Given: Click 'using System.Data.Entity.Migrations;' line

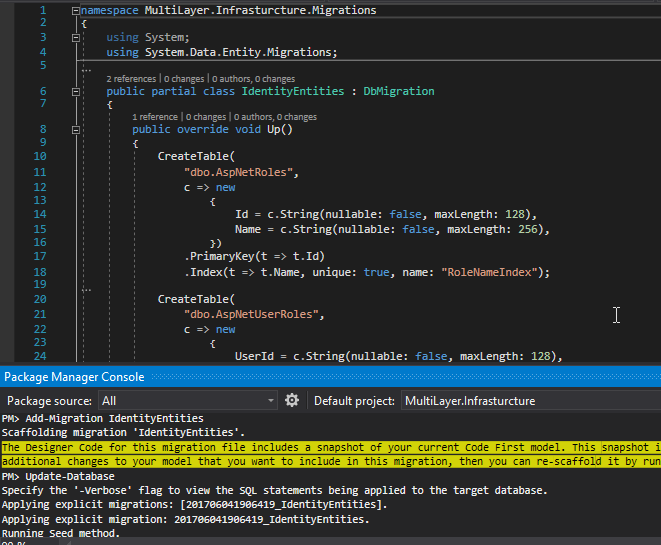Looking at the screenshot, I should (x=222, y=52).
